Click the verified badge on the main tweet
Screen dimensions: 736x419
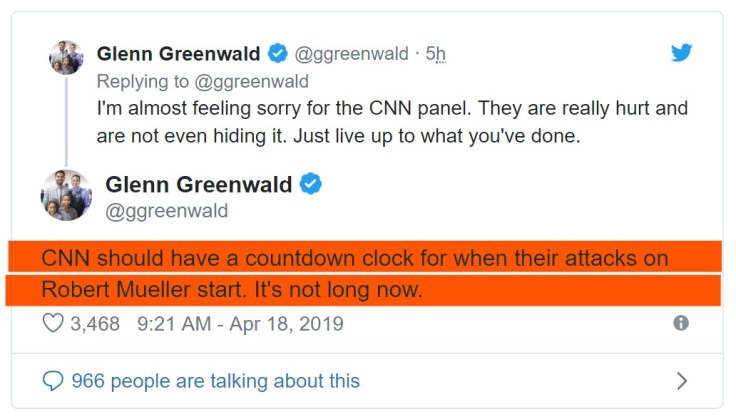pyautogui.click(x=311, y=184)
